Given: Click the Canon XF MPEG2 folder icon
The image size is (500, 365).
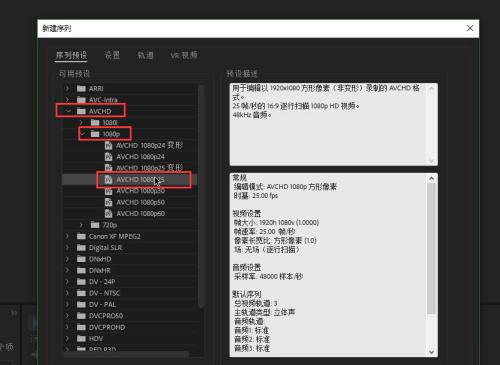Looking at the screenshot, I should (81, 236).
